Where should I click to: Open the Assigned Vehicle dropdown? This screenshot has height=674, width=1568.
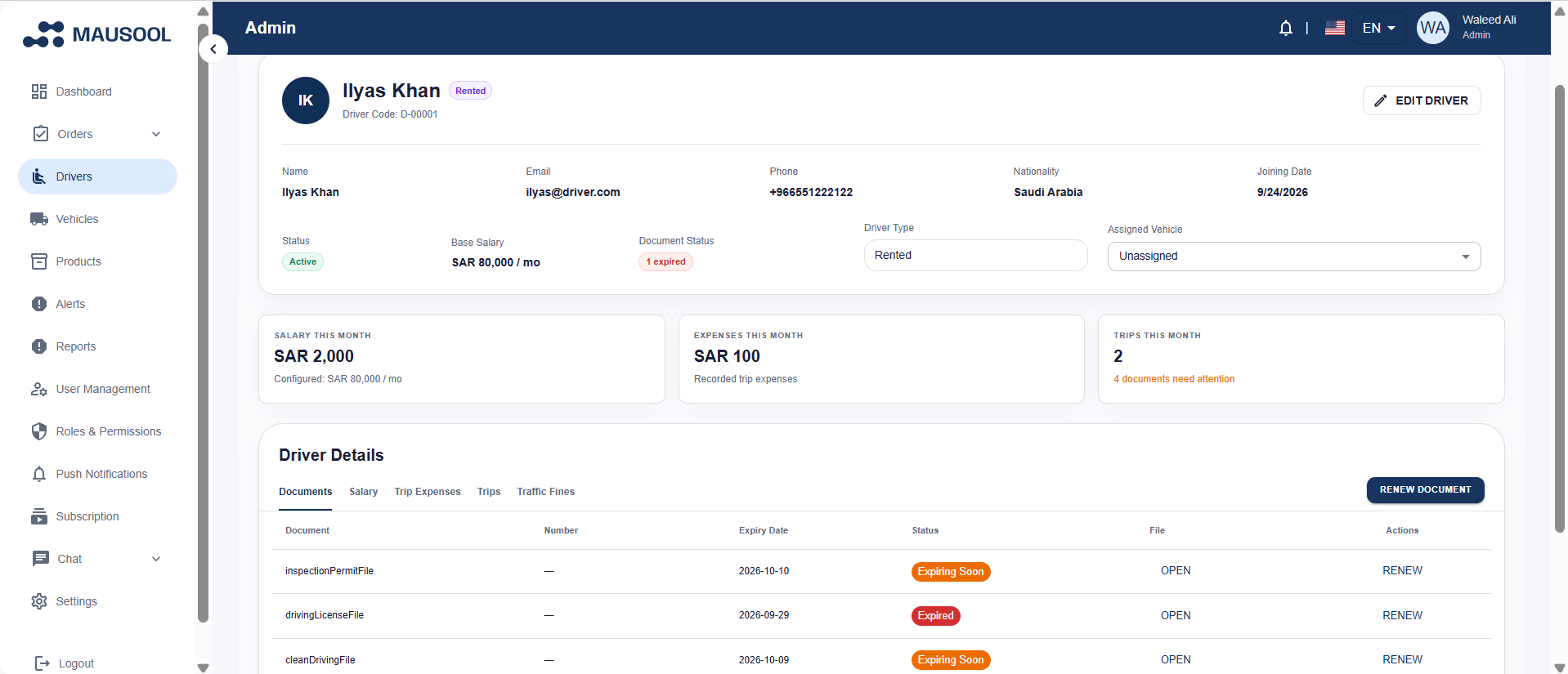(1294, 257)
